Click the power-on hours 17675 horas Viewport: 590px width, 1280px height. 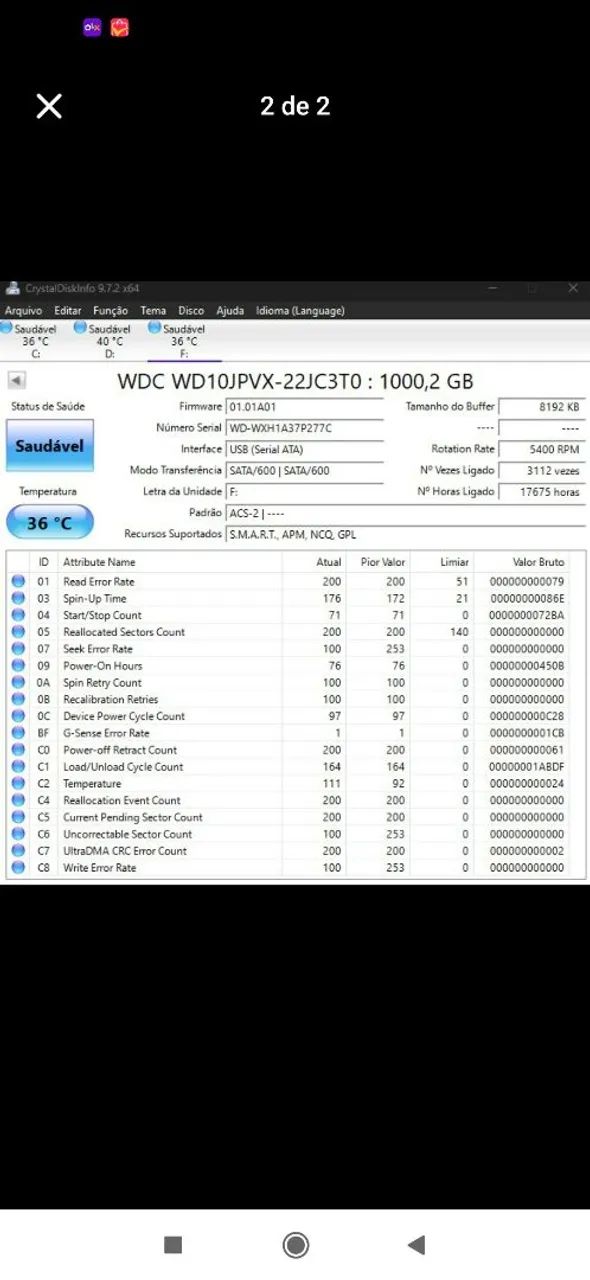click(542, 491)
